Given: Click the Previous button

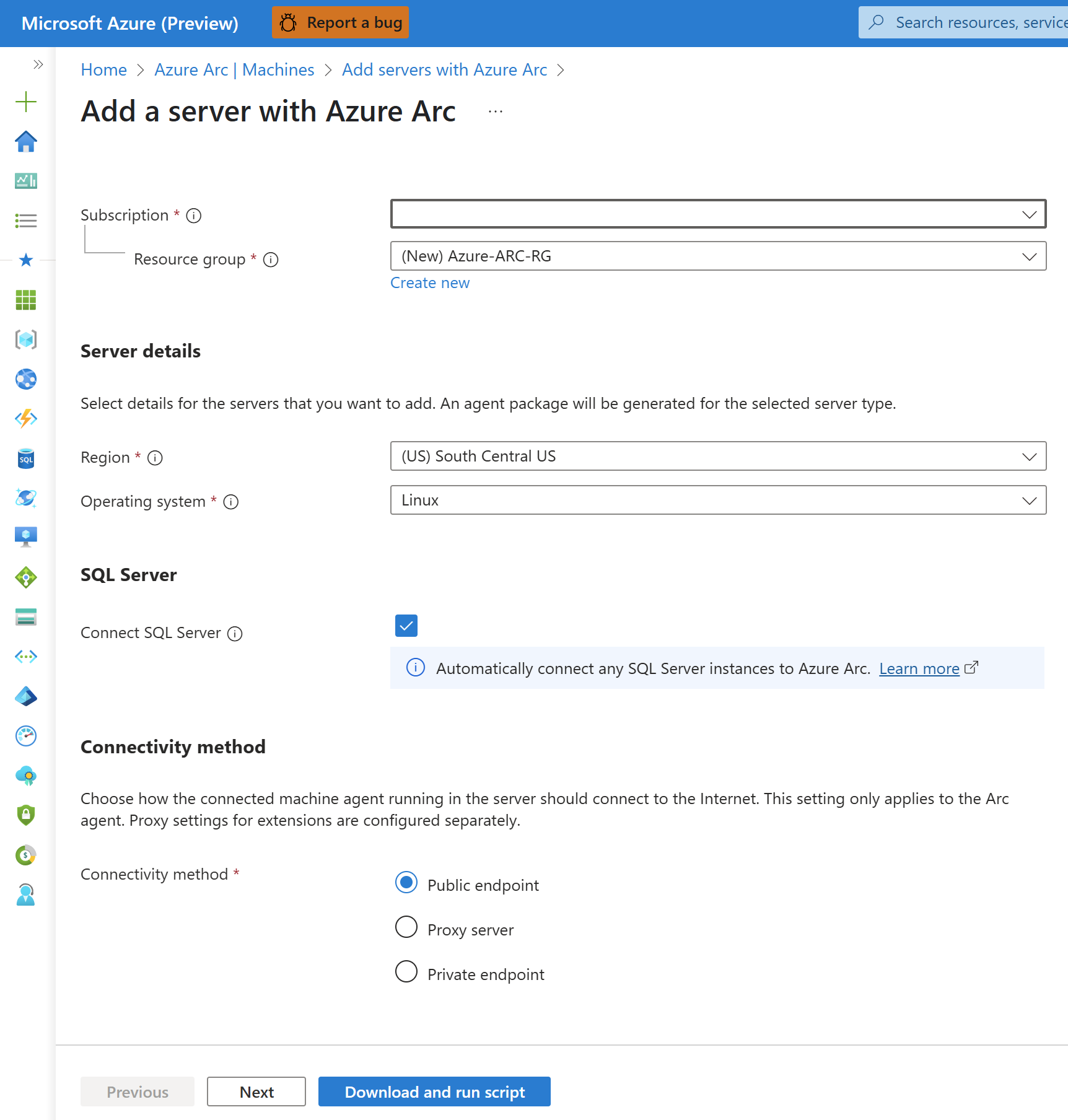Looking at the screenshot, I should [x=138, y=1092].
